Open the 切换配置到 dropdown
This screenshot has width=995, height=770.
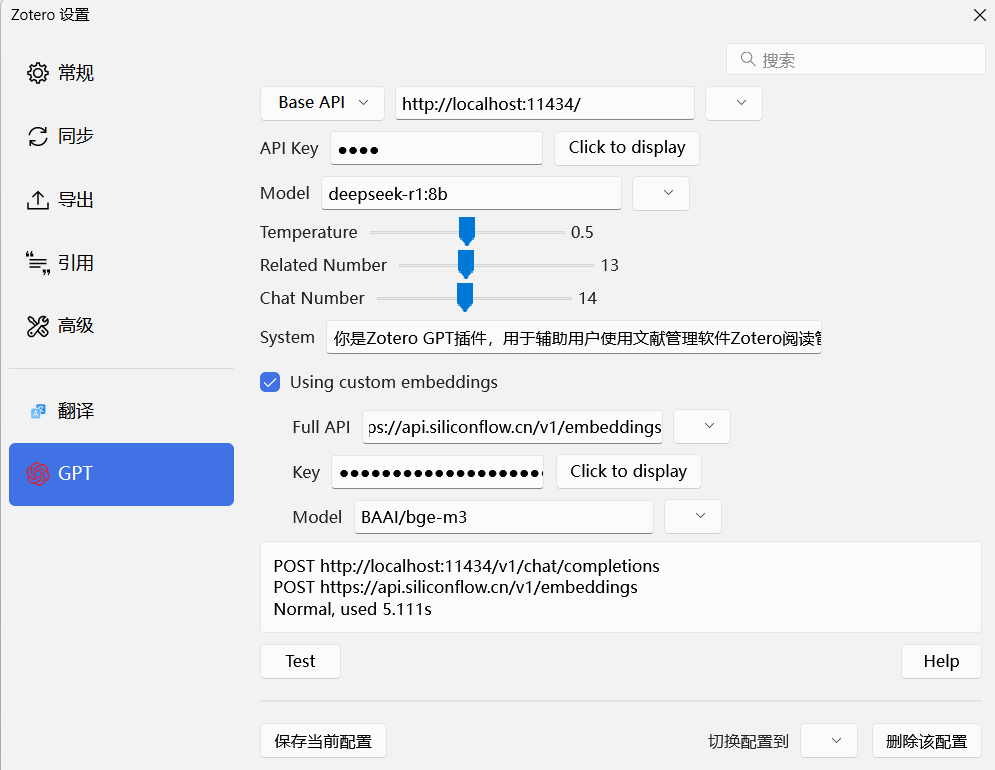(829, 740)
